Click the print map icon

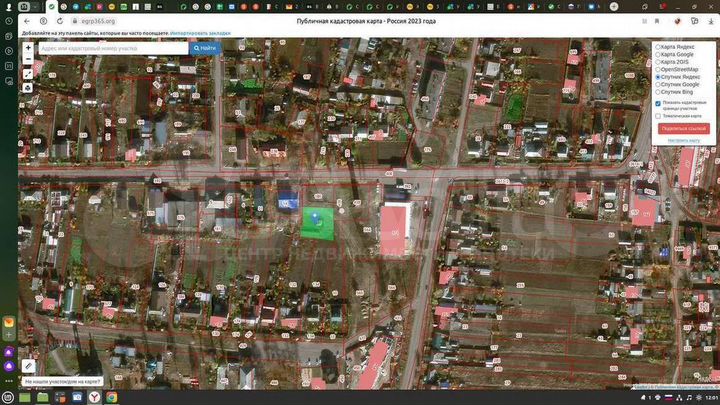[x=28, y=87]
